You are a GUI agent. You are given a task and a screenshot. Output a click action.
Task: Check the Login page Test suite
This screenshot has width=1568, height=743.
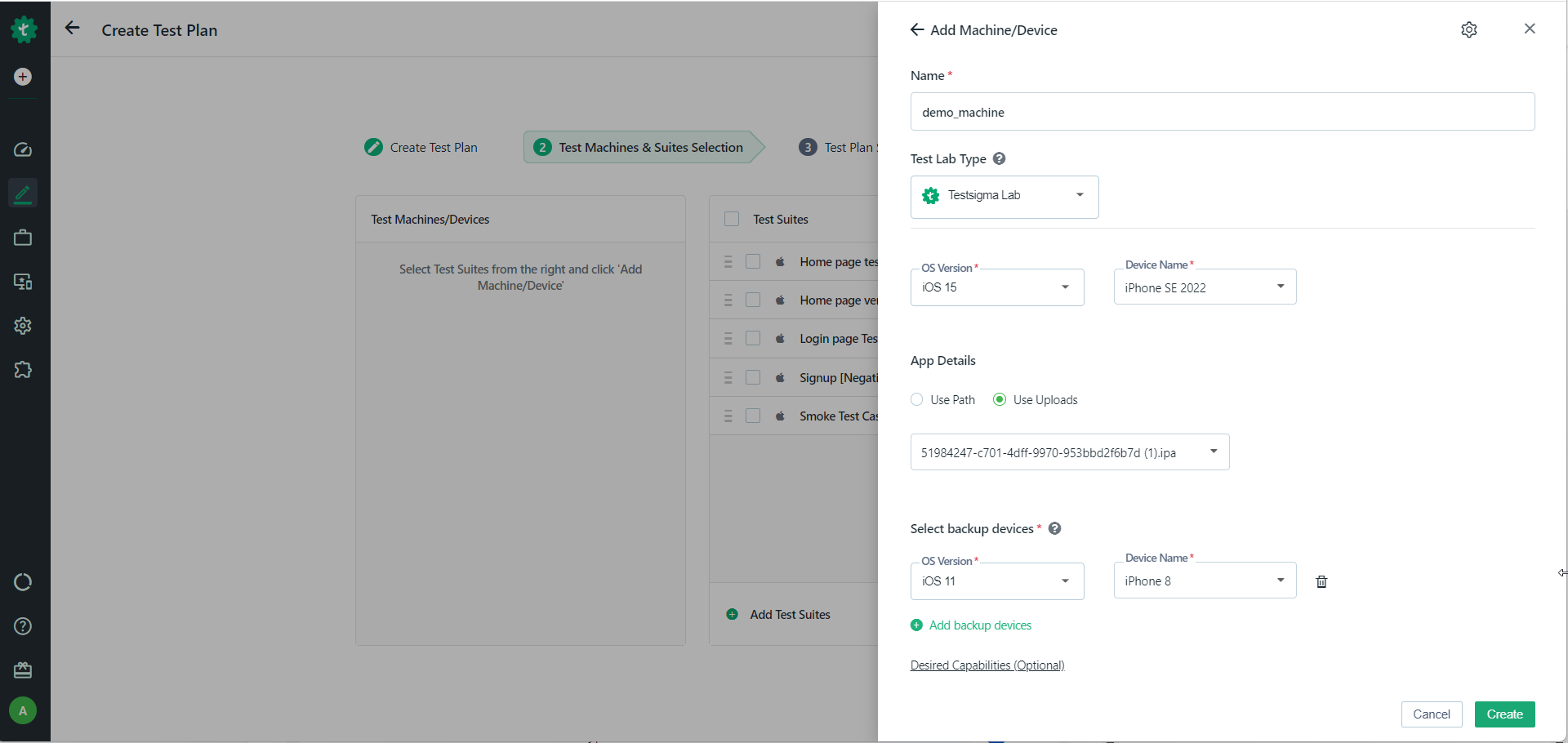point(753,339)
